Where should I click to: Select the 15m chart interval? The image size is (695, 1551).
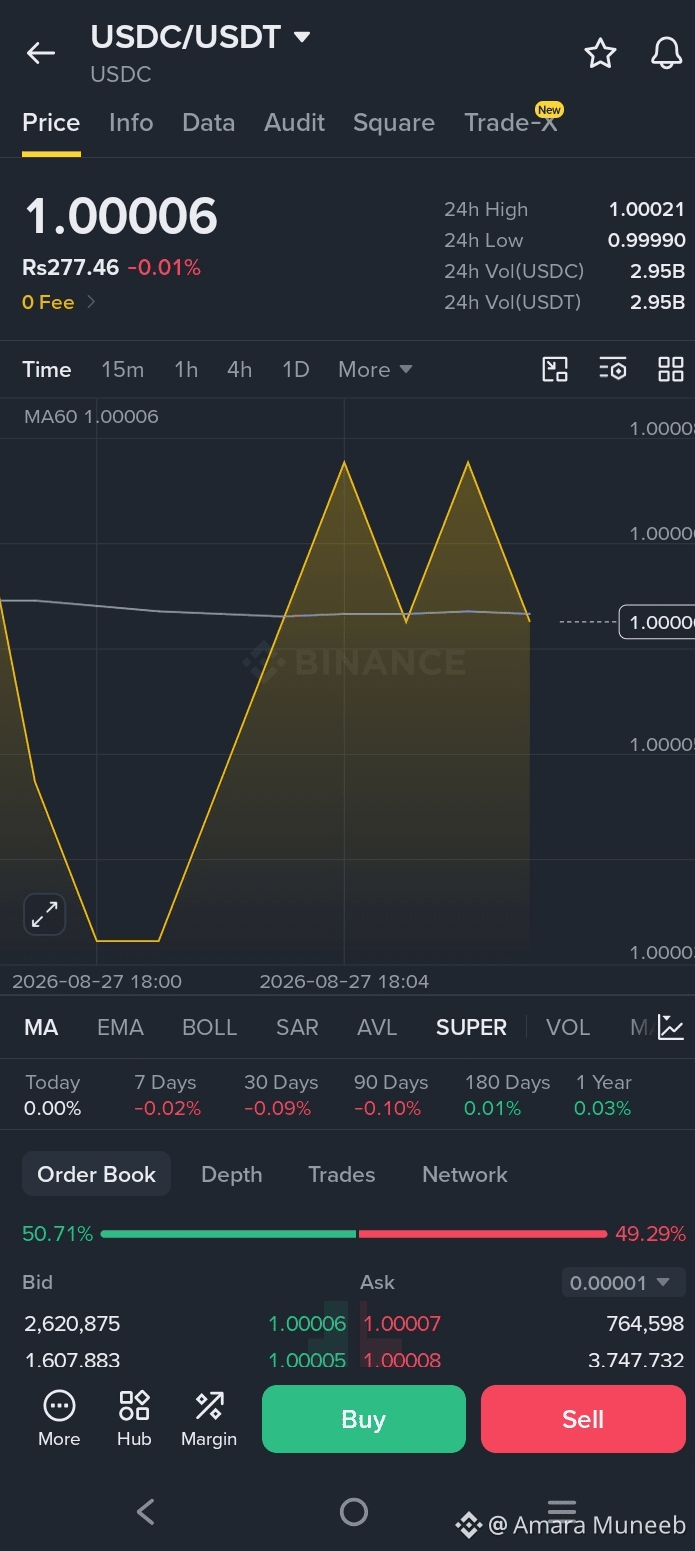[123, 369]
